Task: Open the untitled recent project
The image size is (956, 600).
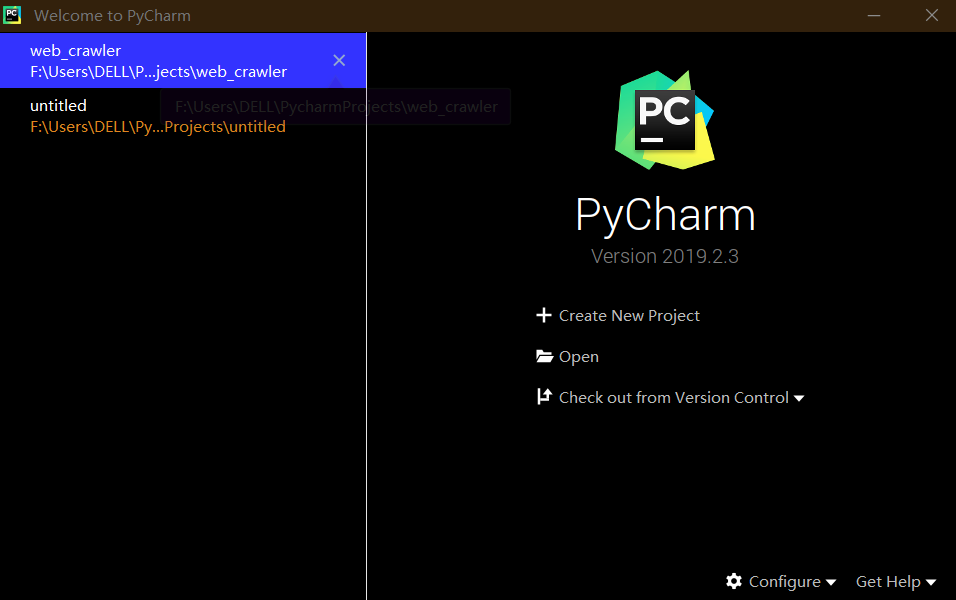Action: tap(183, 115)
